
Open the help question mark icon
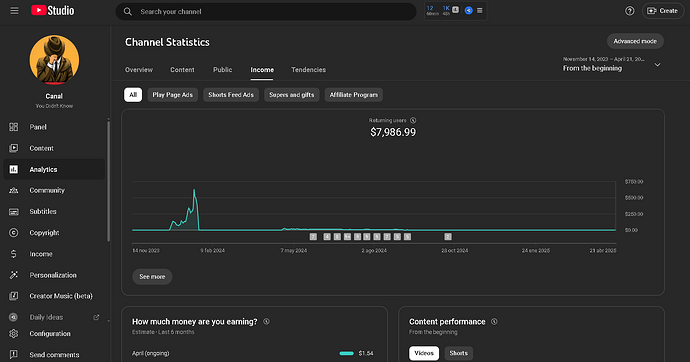tap(630, 11)
